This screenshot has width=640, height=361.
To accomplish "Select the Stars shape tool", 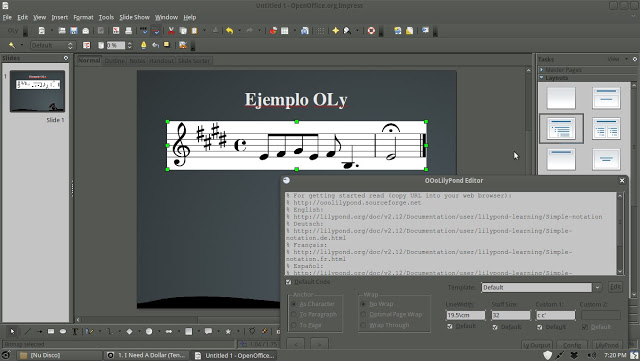I will coord(228,331).
